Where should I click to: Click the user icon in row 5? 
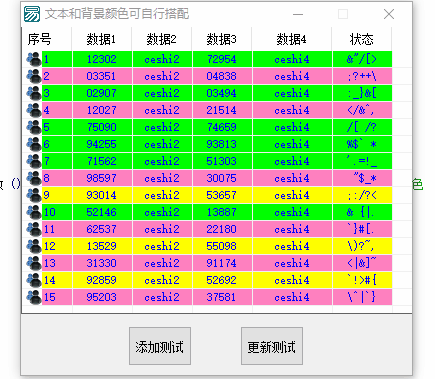click(x=34, y=127)
